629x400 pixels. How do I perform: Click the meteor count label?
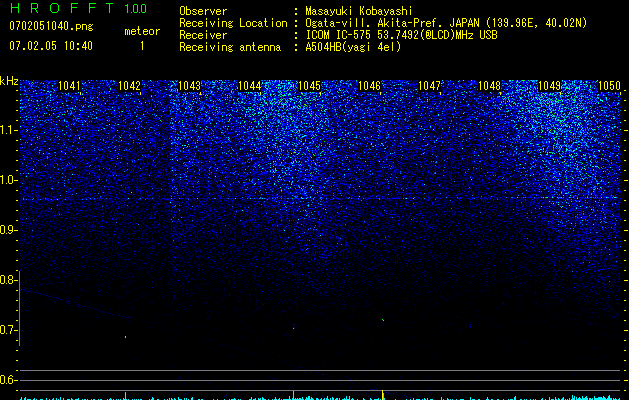(142, 31)
